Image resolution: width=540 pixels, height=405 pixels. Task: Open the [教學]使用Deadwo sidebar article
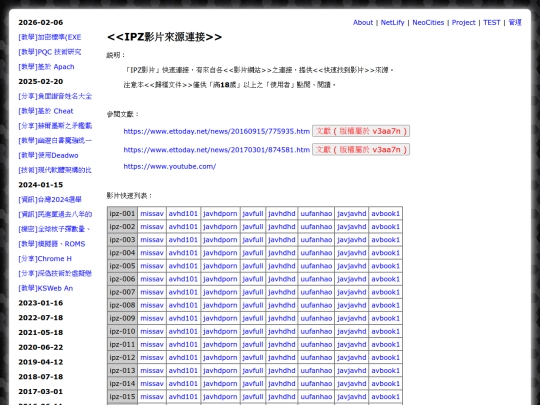point(48,155)
